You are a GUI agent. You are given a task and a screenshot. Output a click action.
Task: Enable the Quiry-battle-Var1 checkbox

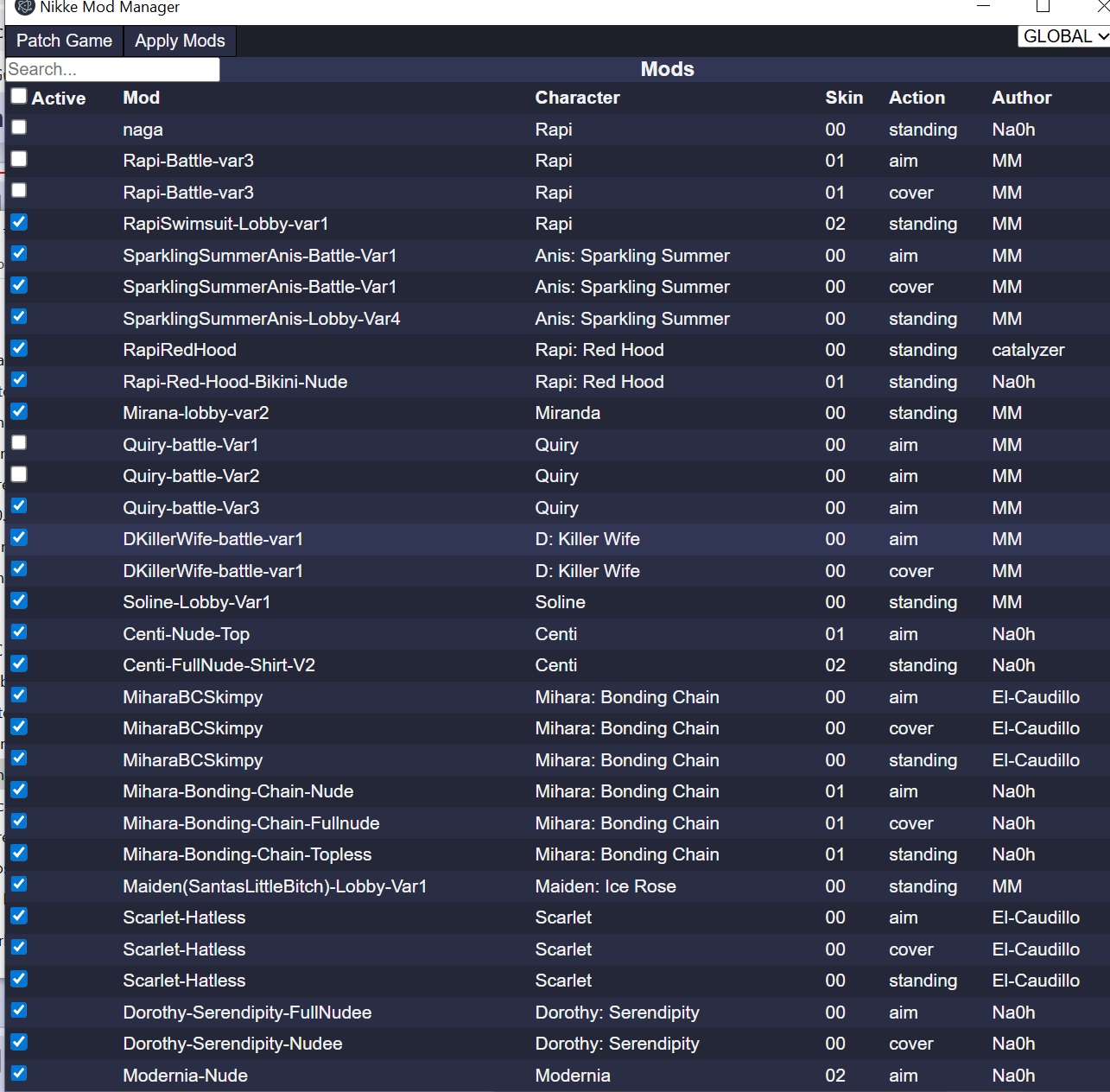point(19,443)
